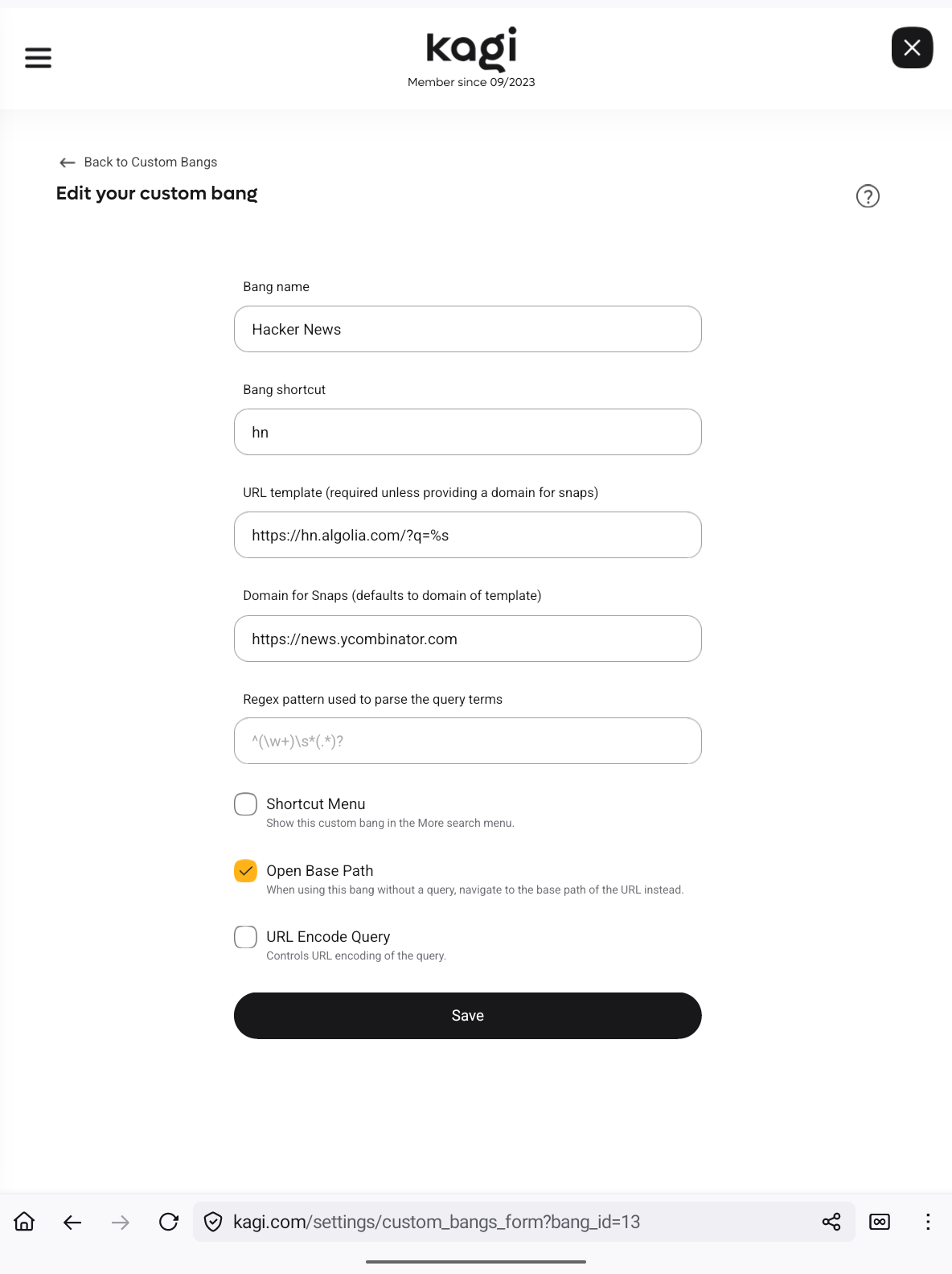This screenshot has width=952, height=1274.
Task: Go back using the browser back arrow
Action: click(x=72, y=1221)
